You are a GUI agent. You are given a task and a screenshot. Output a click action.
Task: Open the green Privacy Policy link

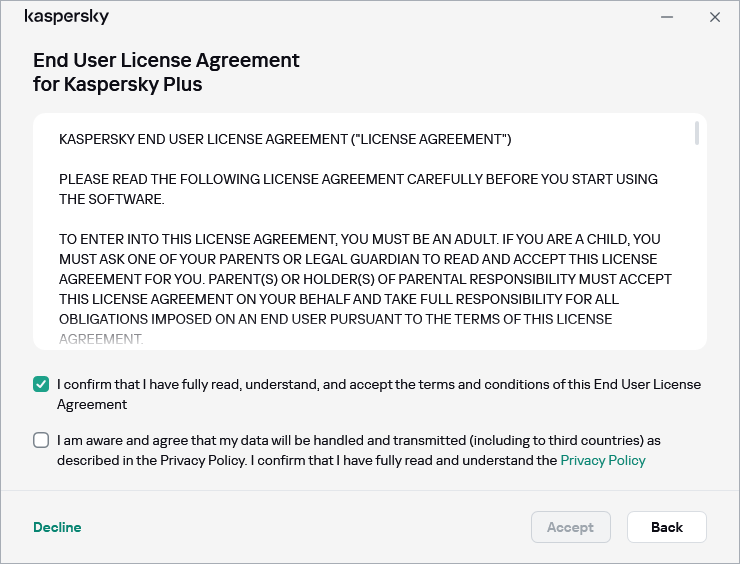602,460
